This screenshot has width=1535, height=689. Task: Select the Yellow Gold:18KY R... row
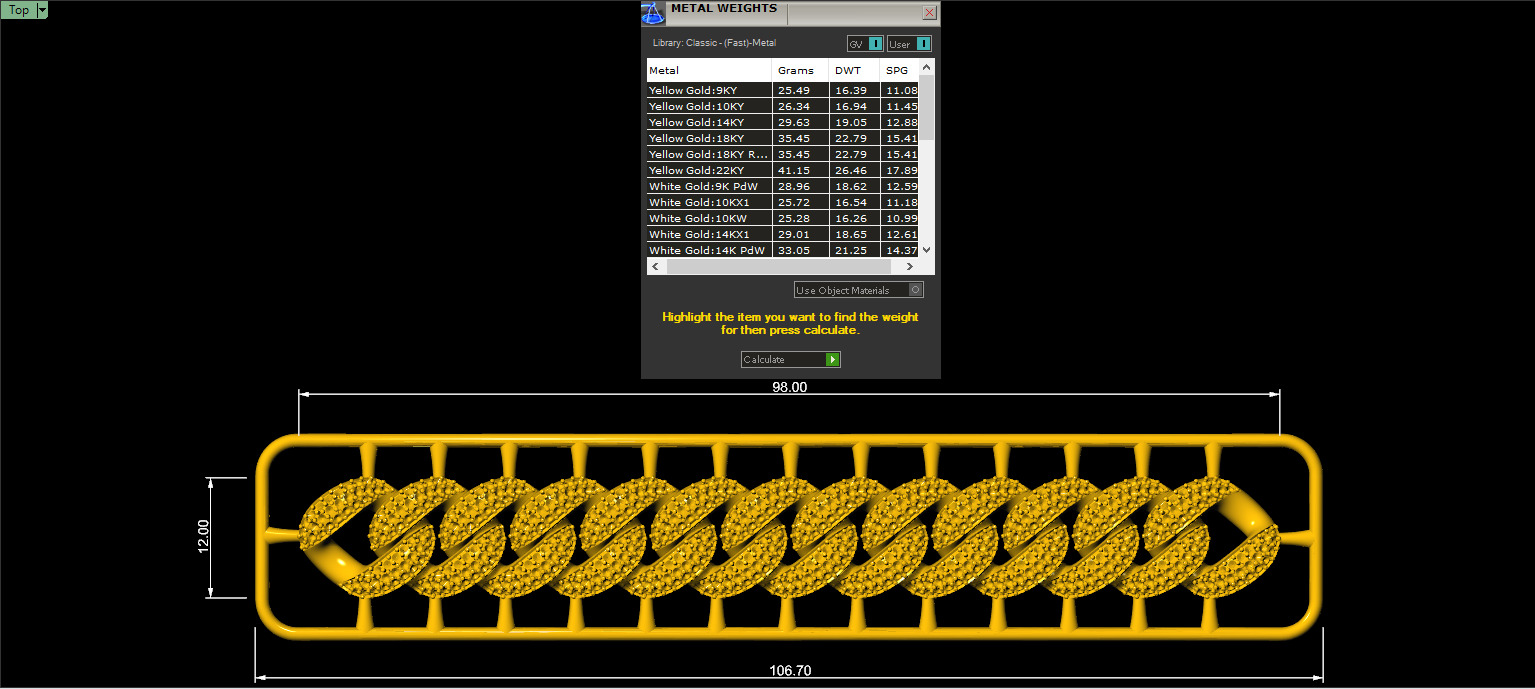point(782,154)
